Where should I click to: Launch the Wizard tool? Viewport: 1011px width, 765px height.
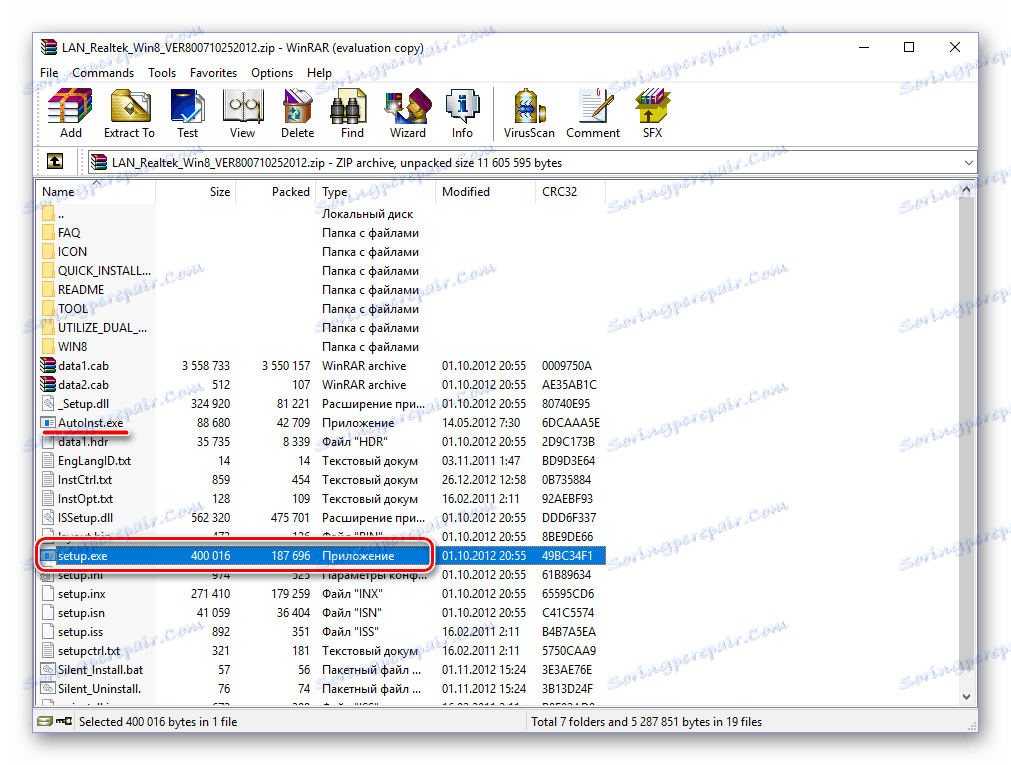407,114
